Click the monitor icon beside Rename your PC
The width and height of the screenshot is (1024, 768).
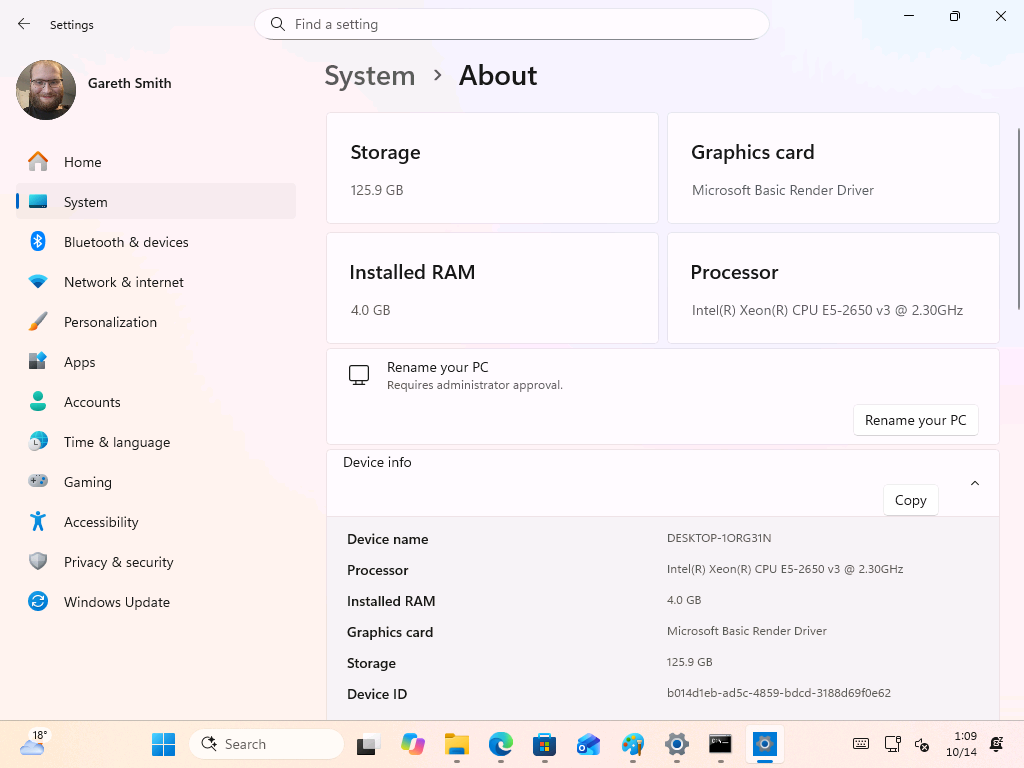359,375
